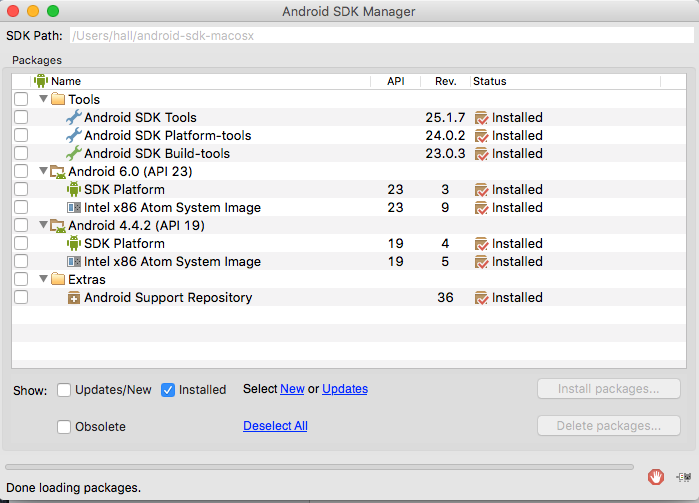Click the Android SDK Build-tools green wrench icon
This screenshot has width=699, height=503.
coord(73,154)
